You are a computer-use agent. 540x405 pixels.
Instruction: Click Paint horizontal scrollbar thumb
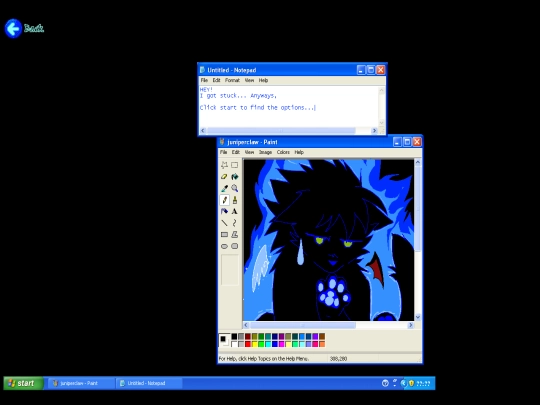pyautogui.click(x=303, y=325)
